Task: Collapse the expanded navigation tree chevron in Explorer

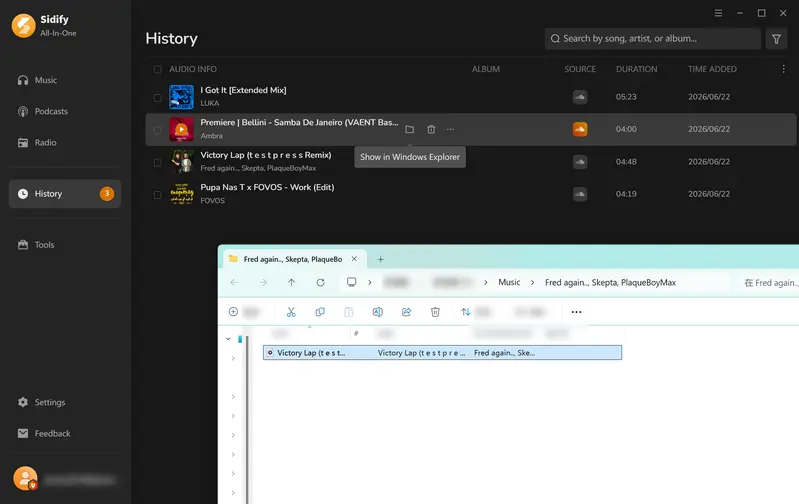Action: pos(228,338)
